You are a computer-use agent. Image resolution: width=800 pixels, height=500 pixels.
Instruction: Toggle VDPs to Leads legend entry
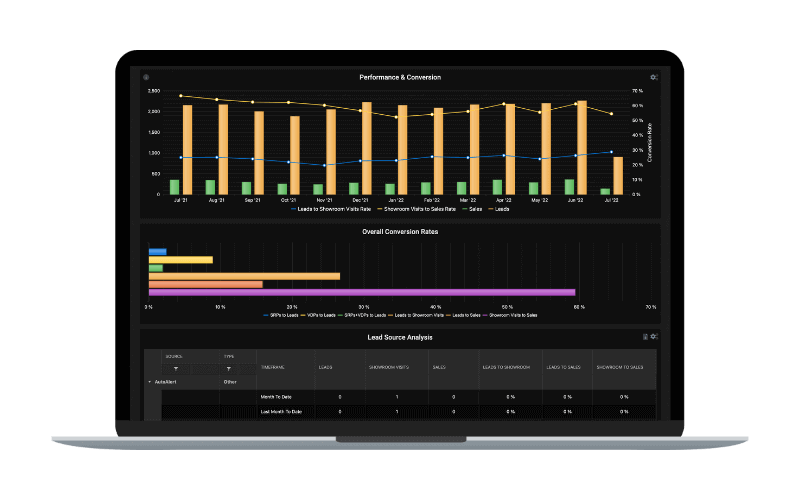(318, 315)
